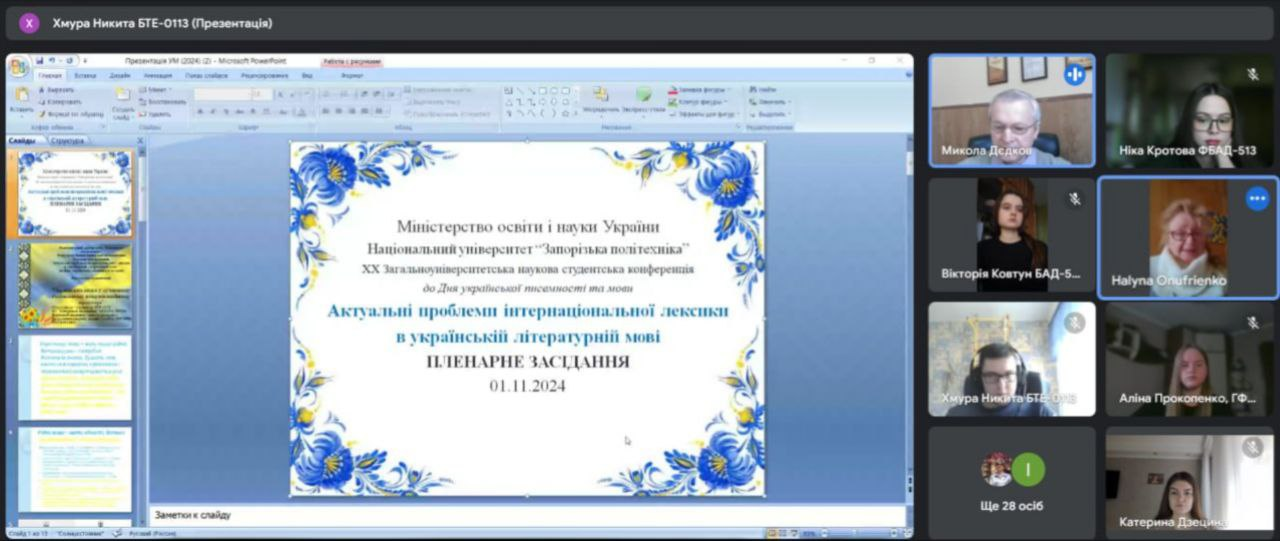Click the Save icon in quick access toolbar

coord(40,61)
